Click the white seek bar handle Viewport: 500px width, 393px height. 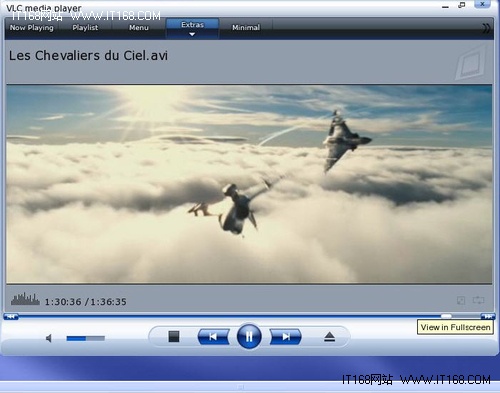coord(446,316)
